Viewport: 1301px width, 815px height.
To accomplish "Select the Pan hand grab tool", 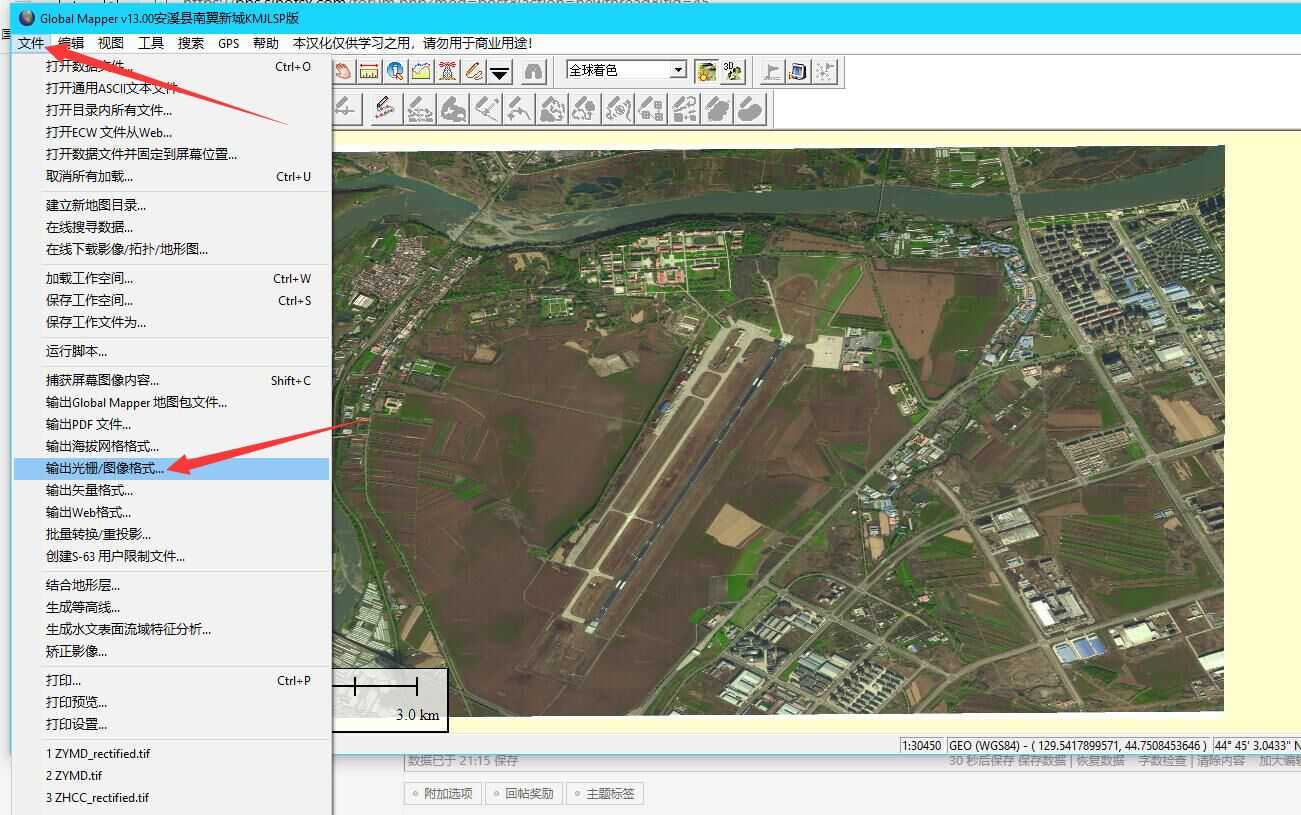I will (x=344, y=71).
